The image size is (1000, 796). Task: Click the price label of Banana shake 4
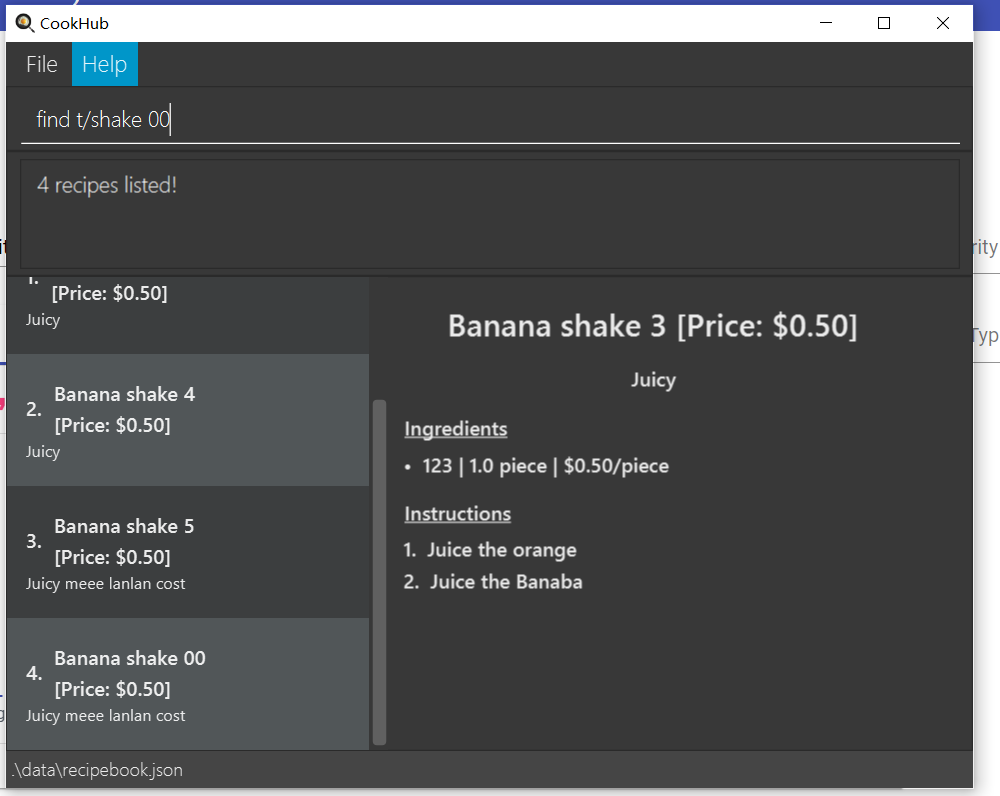pyautogui.click(x=112, y=425)
